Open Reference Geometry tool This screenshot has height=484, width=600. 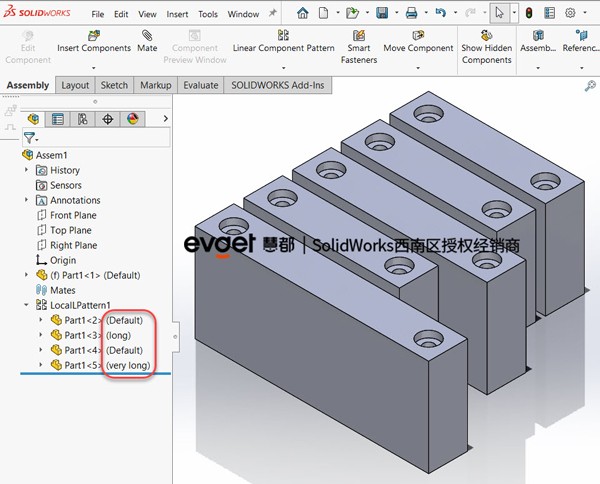pos(581,41)
